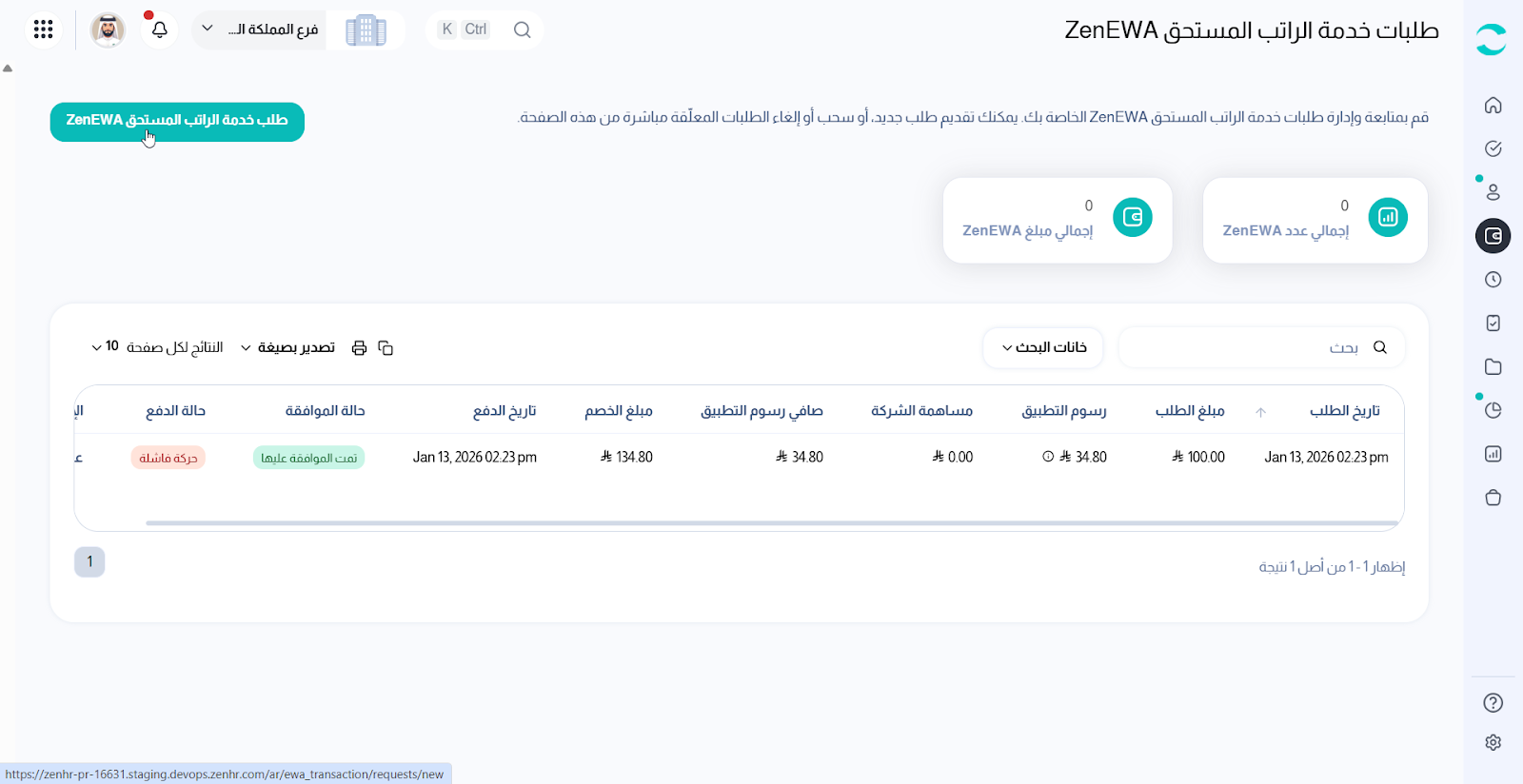1523x784 pixels.
Task: Go to page 1 in pagination
Action: (x=89, y=561)
